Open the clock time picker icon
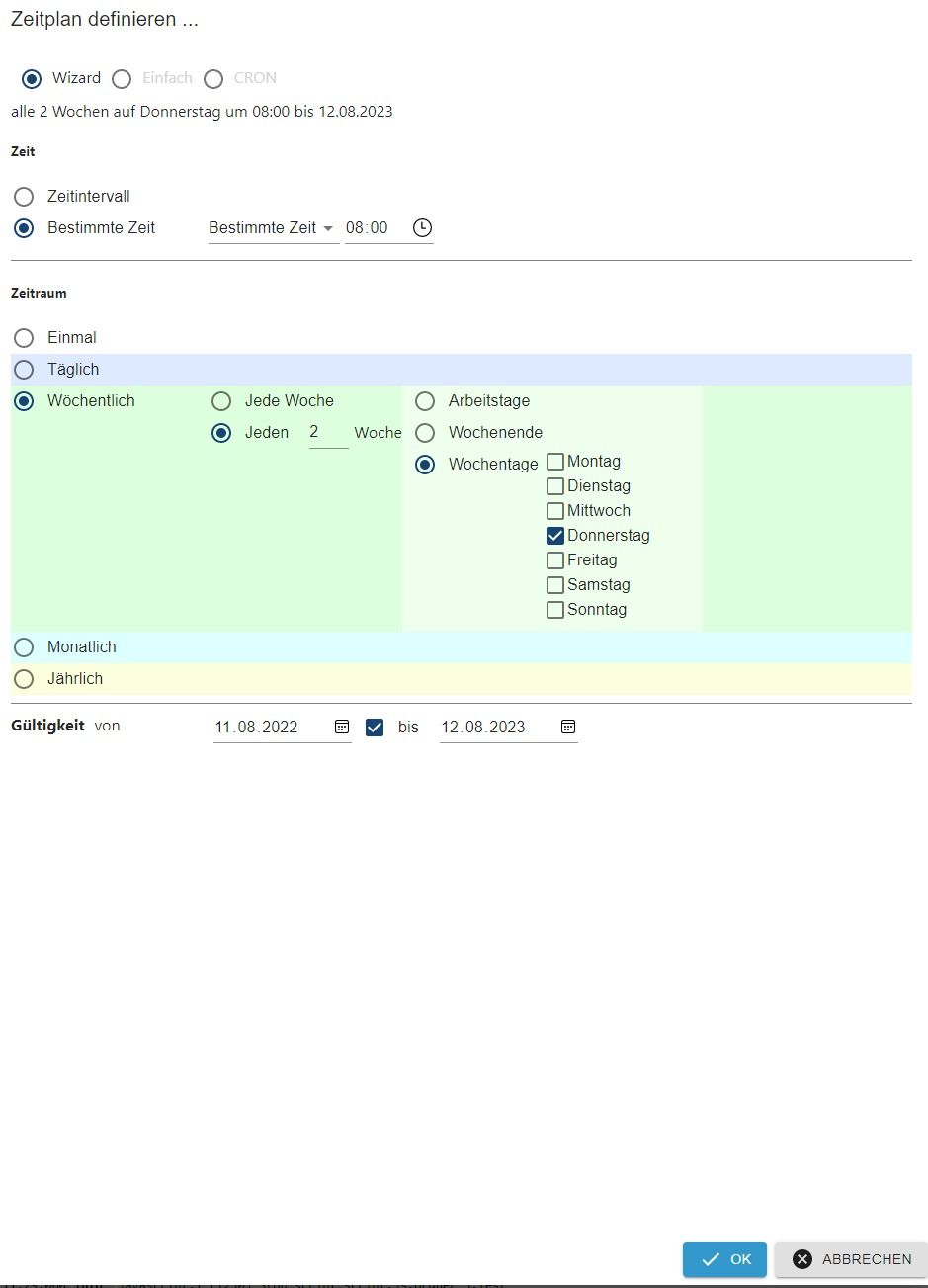Image resolution: width=928 pixels, height=1288 pixels. (422, 228)
